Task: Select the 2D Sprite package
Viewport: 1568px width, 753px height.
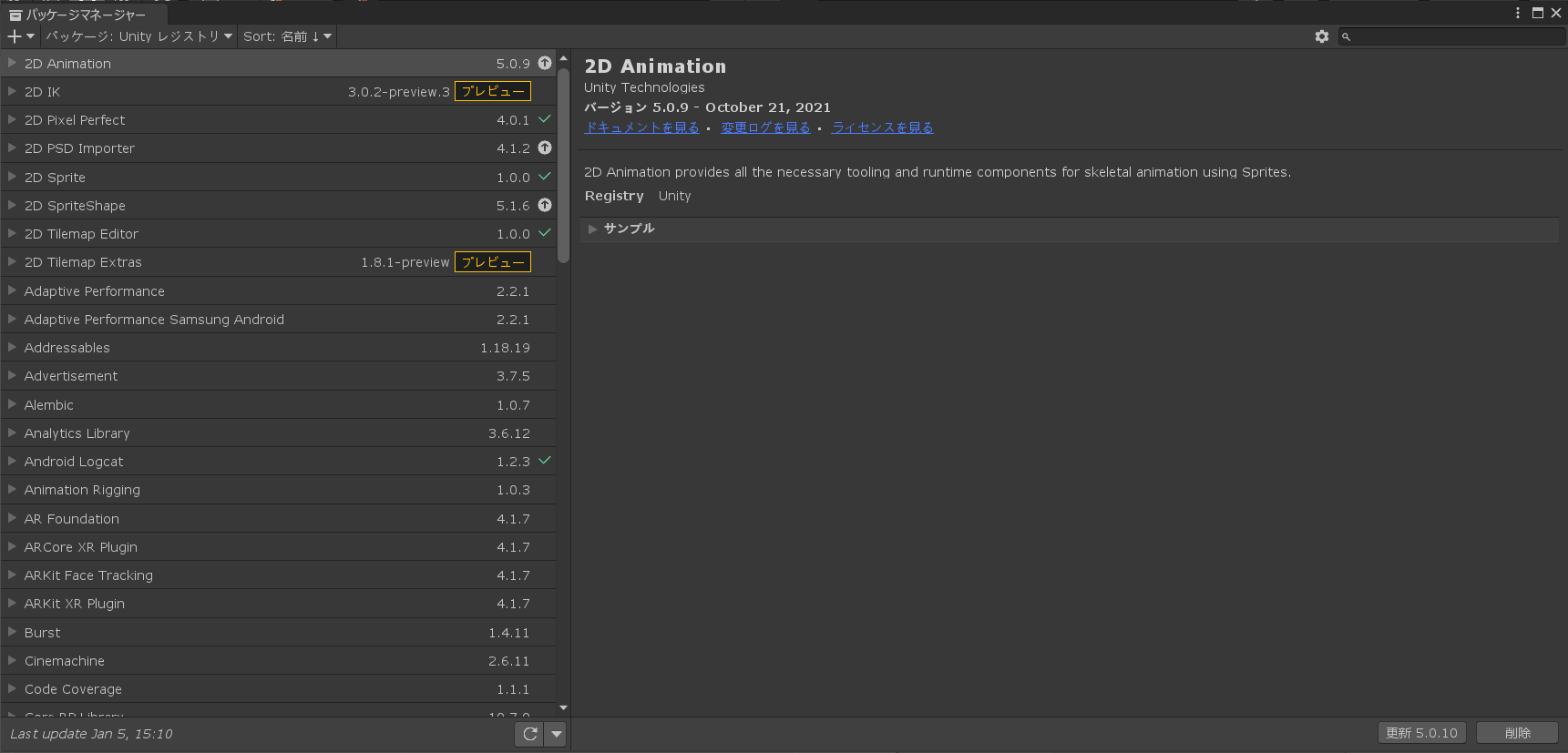Action: tap(278, 177)
